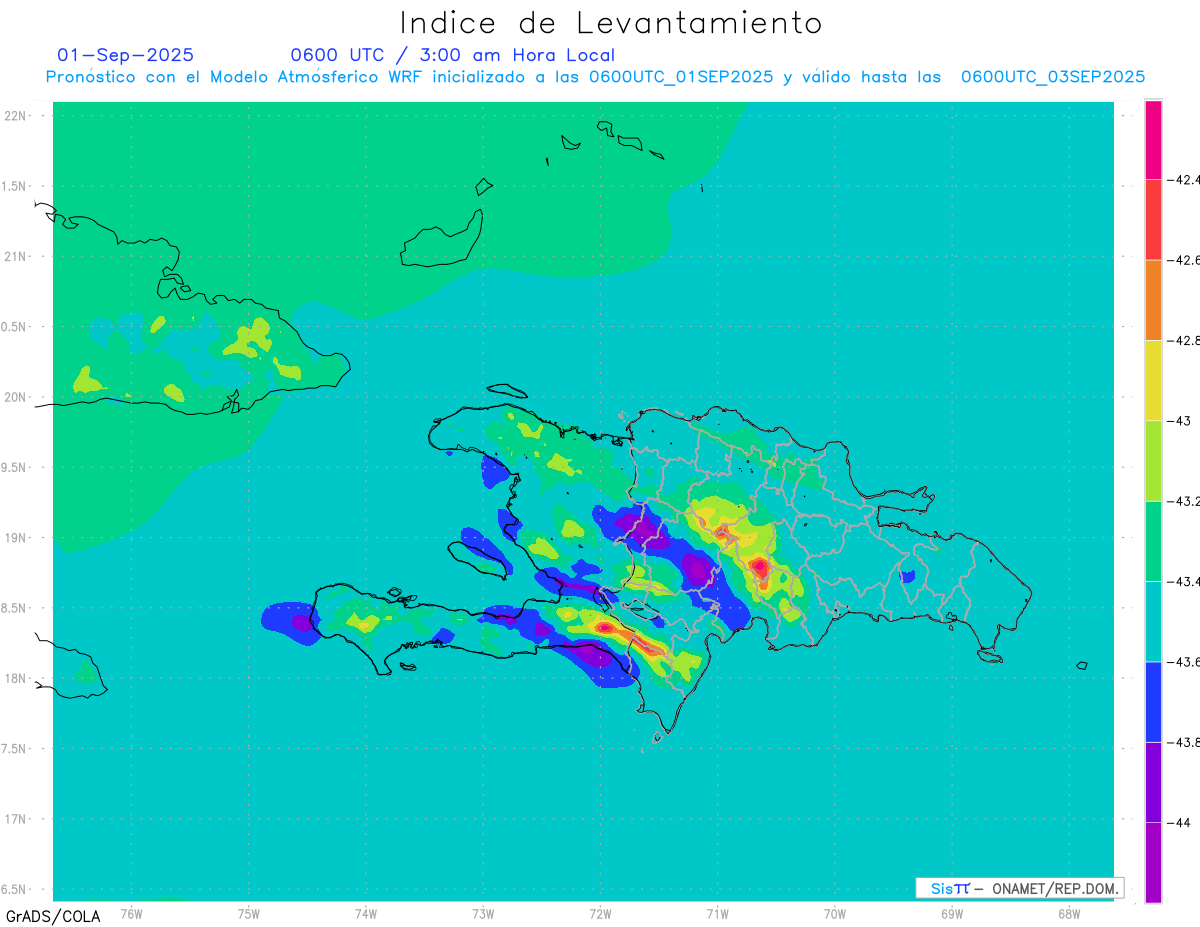Pick the cyan legend segment above -43.6
Viewport: 1200px width, 927px height.
(x=1153, y=621)
